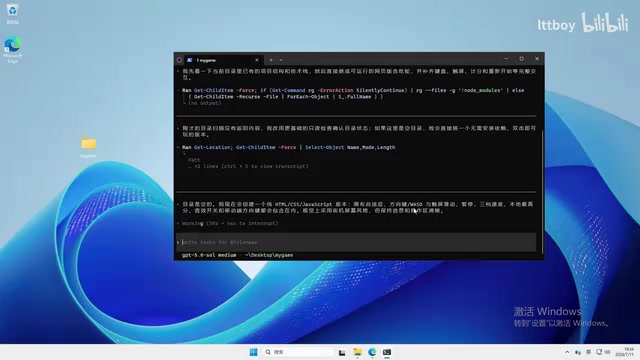Click the terminal vertical scrollbar
This screenshot has width=640, height=360.
click(542, 192)
